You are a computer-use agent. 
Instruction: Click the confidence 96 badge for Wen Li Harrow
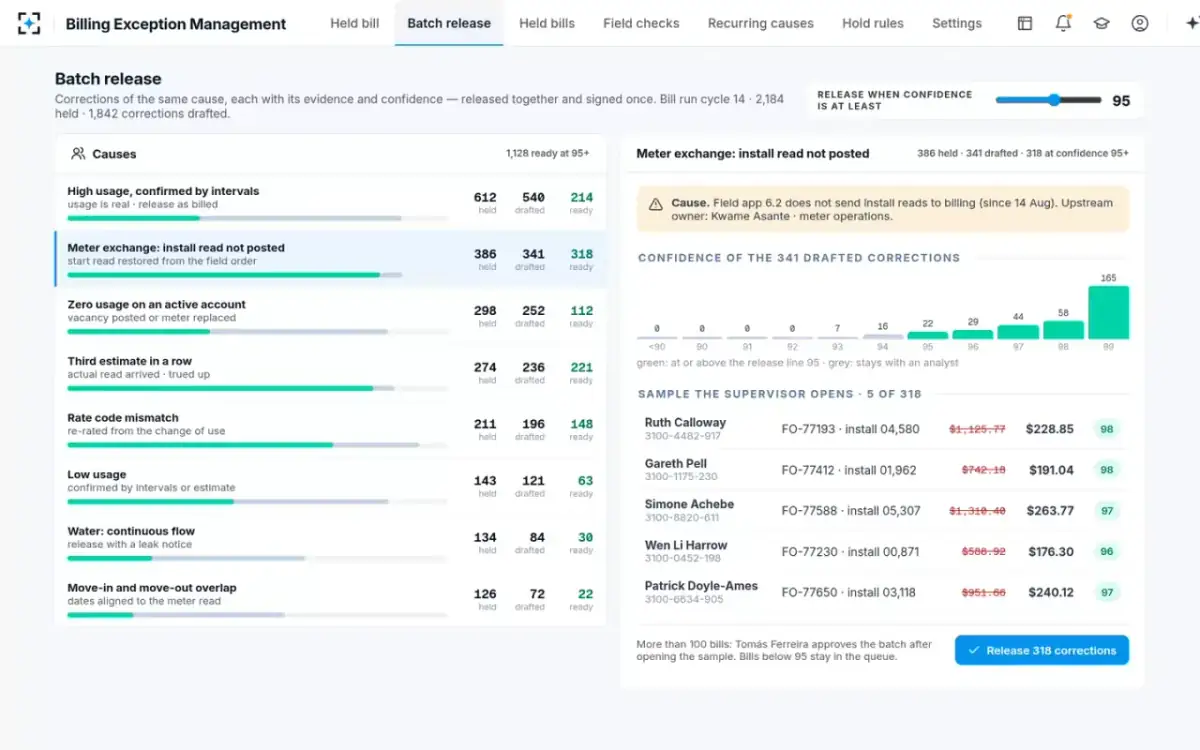[1107, 552]
